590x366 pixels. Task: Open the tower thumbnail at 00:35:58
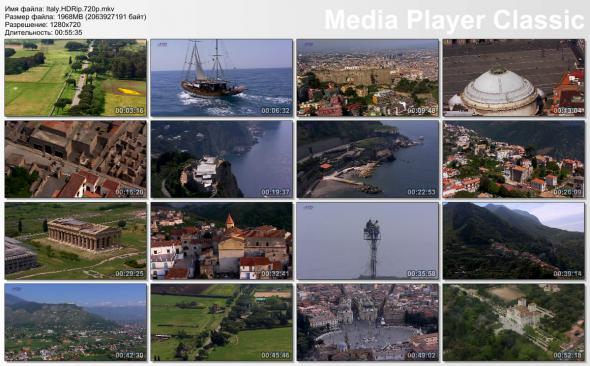[368, 241]
